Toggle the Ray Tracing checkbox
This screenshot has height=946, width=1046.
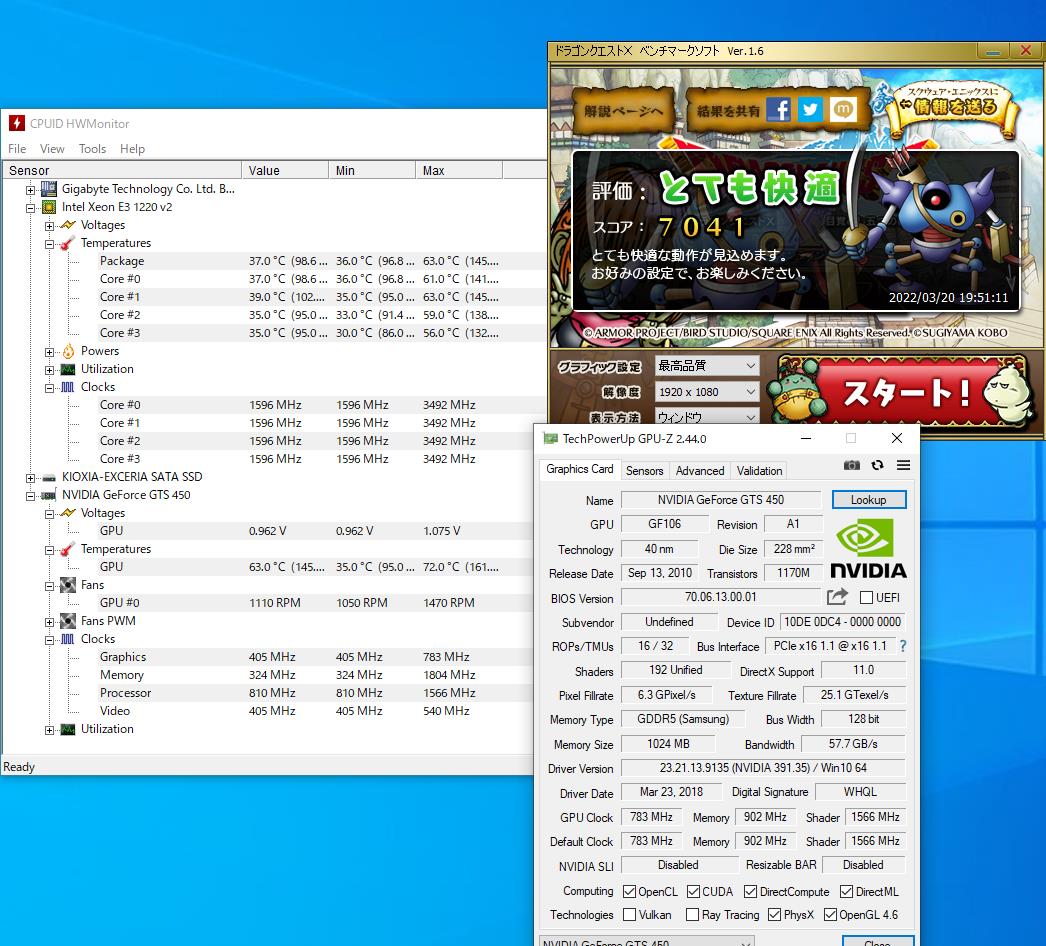pos(692,915)
